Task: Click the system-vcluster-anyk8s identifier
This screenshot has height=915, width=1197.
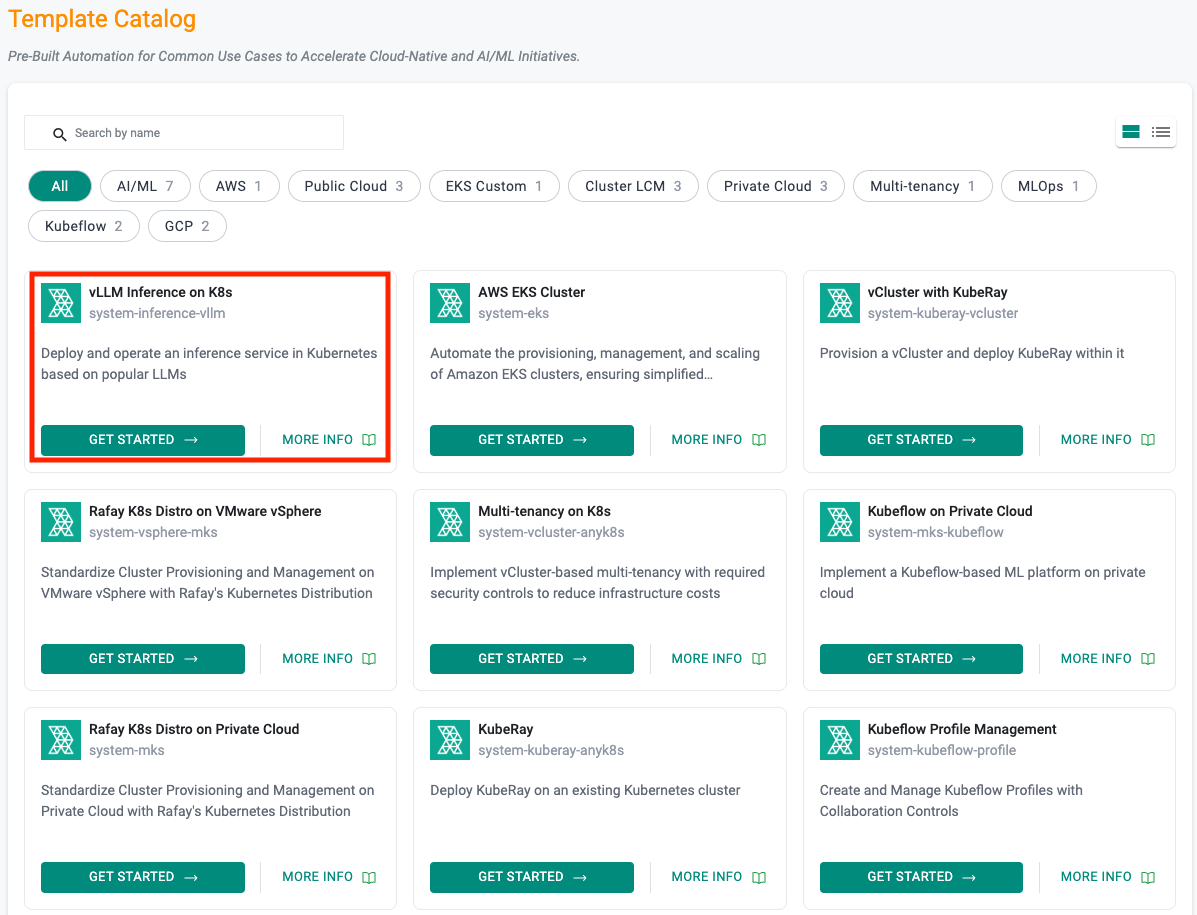Action: (551, 533)
